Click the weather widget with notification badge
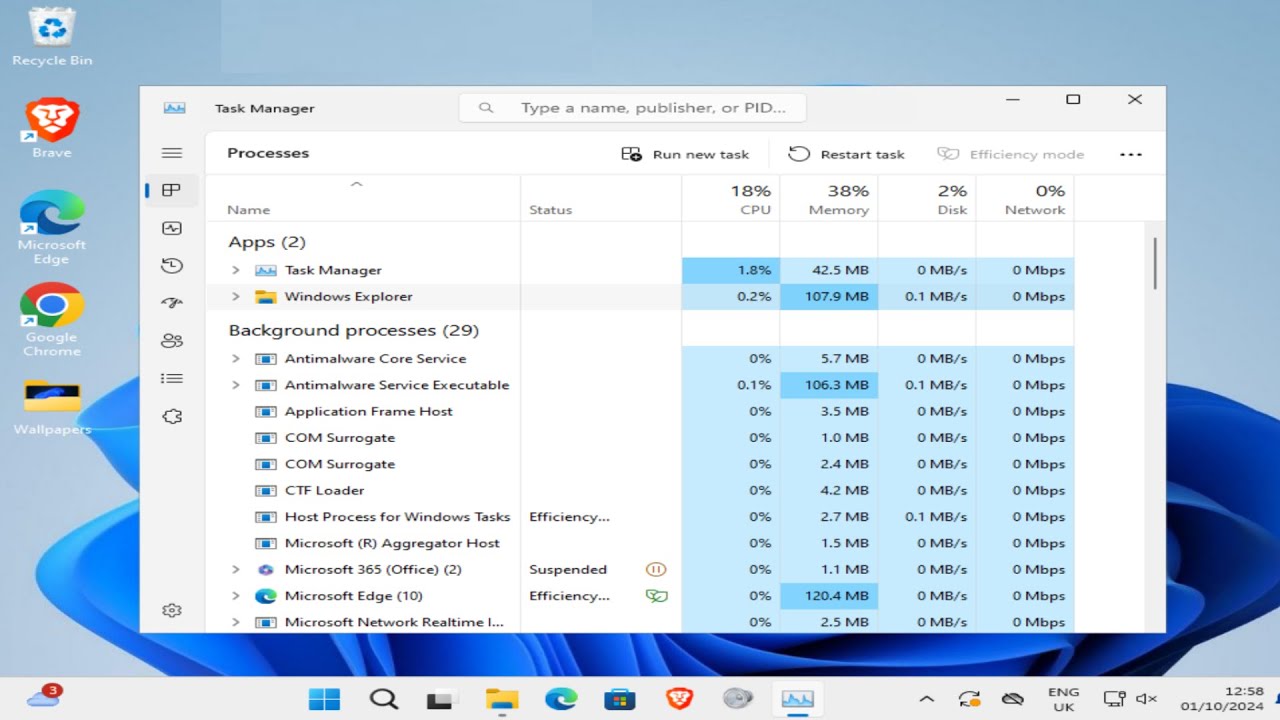 44,697
